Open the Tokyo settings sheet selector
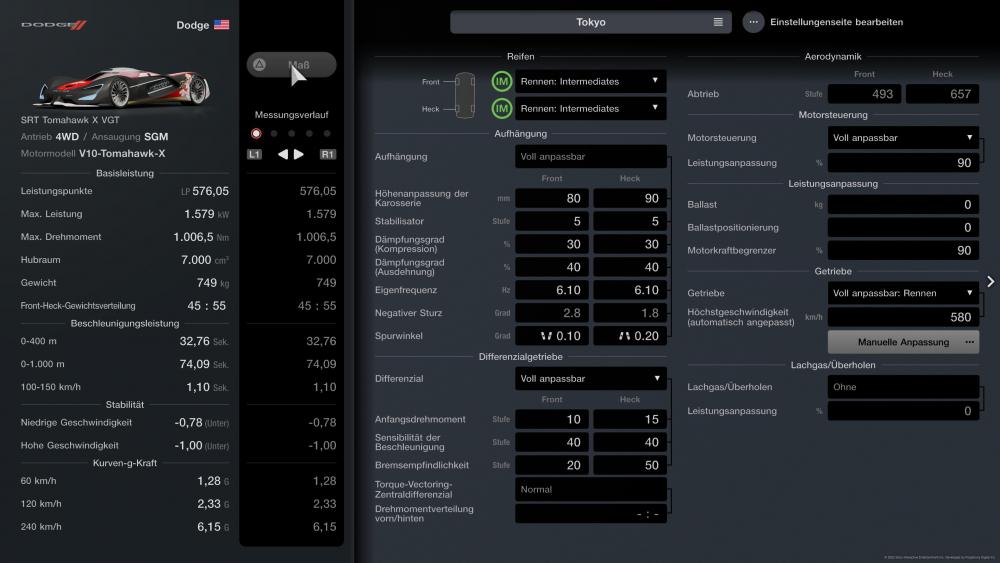The width and height of the screenshot is (1000, 563). coord(590,22)
